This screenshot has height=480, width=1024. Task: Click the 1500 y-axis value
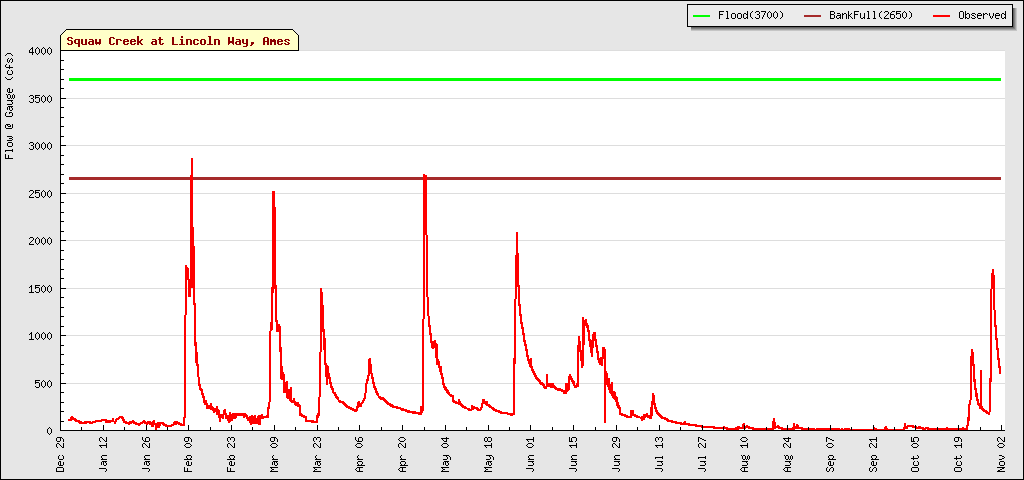tap(42, 289)
